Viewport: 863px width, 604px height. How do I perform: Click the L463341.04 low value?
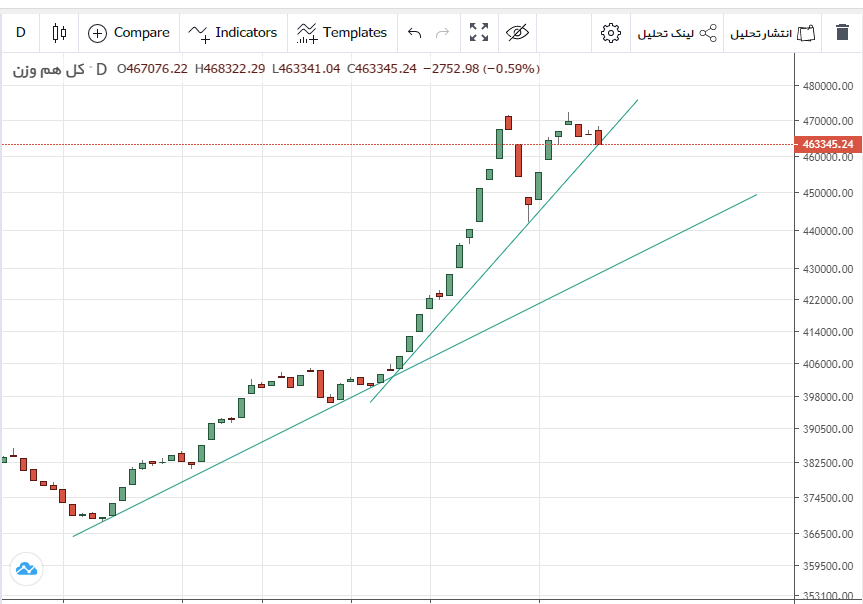(x=306, y=69)
